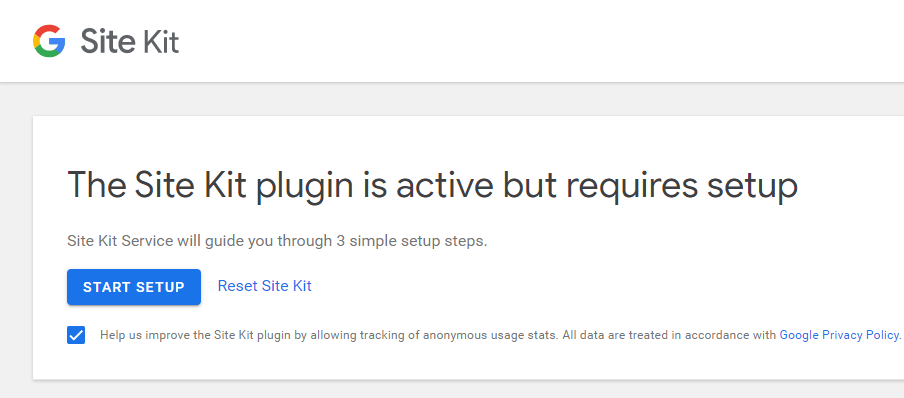Open the Reset Site Kit link

pos(265,286)
